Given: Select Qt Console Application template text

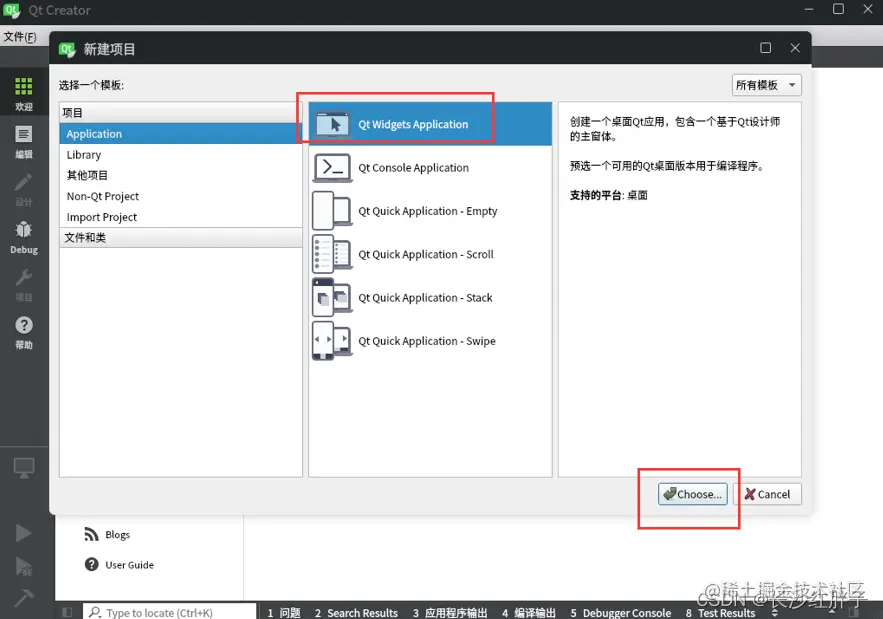Looking at the screenshot, I should [x=413, y=168].
